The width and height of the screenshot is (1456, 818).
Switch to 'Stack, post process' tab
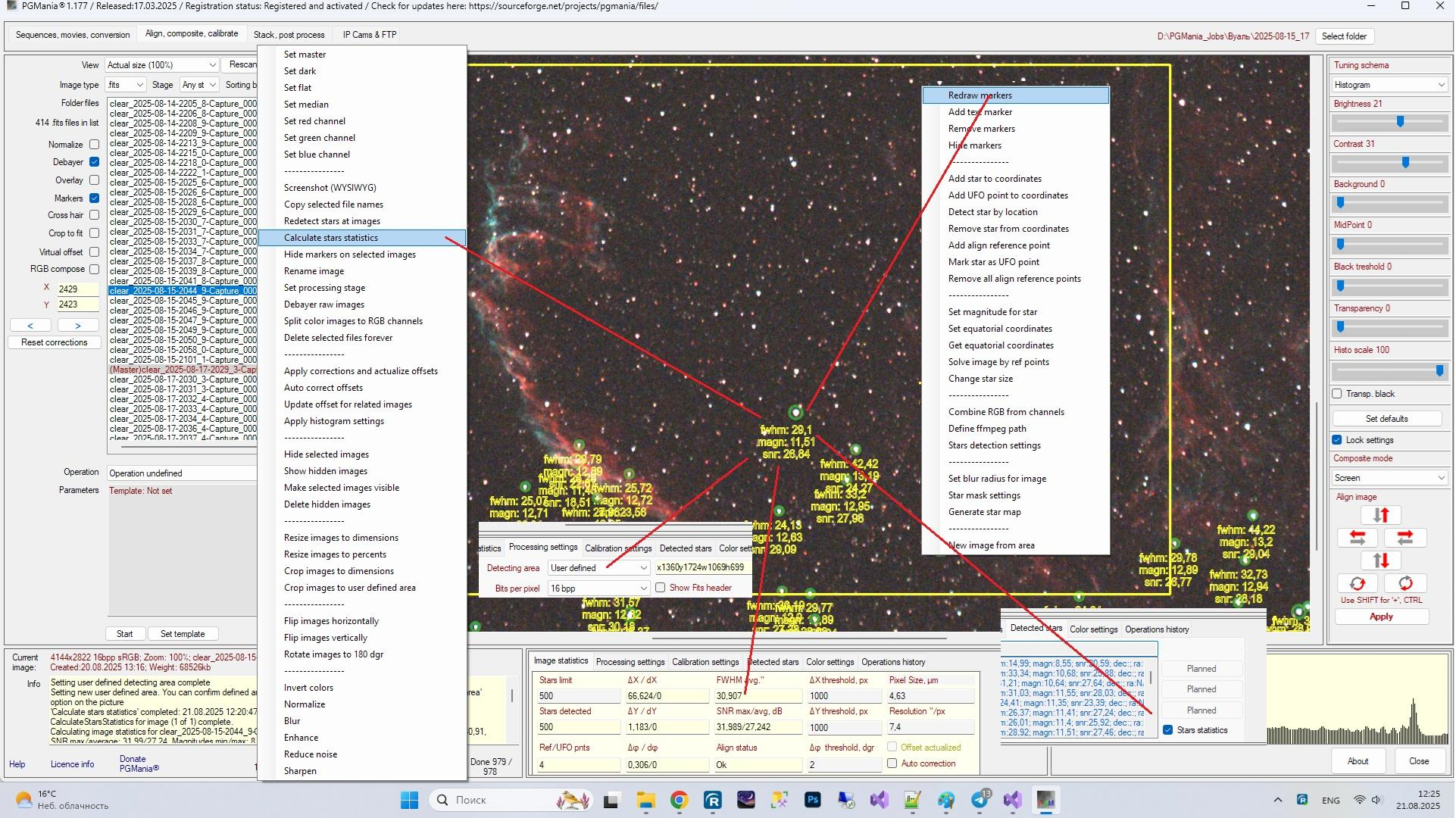point(289,35)
